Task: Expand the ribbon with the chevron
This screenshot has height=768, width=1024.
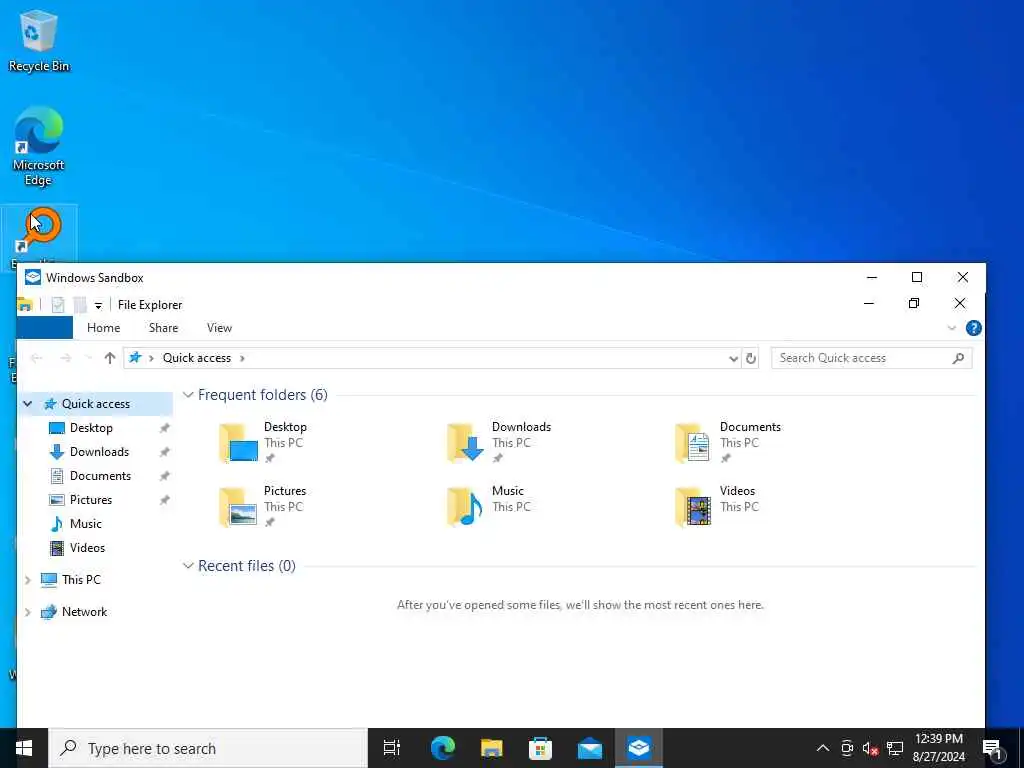Action: pos(952,328)
